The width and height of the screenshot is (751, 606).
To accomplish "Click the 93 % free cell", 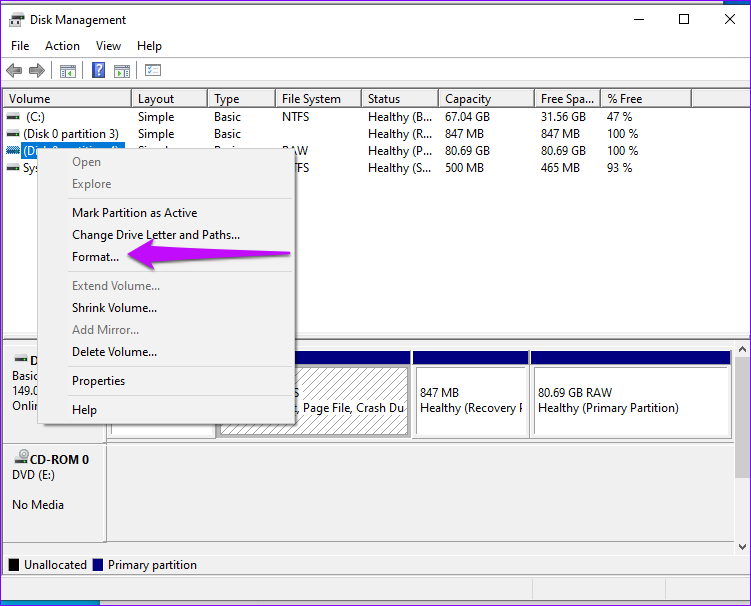I will click(x=619, y=168).
